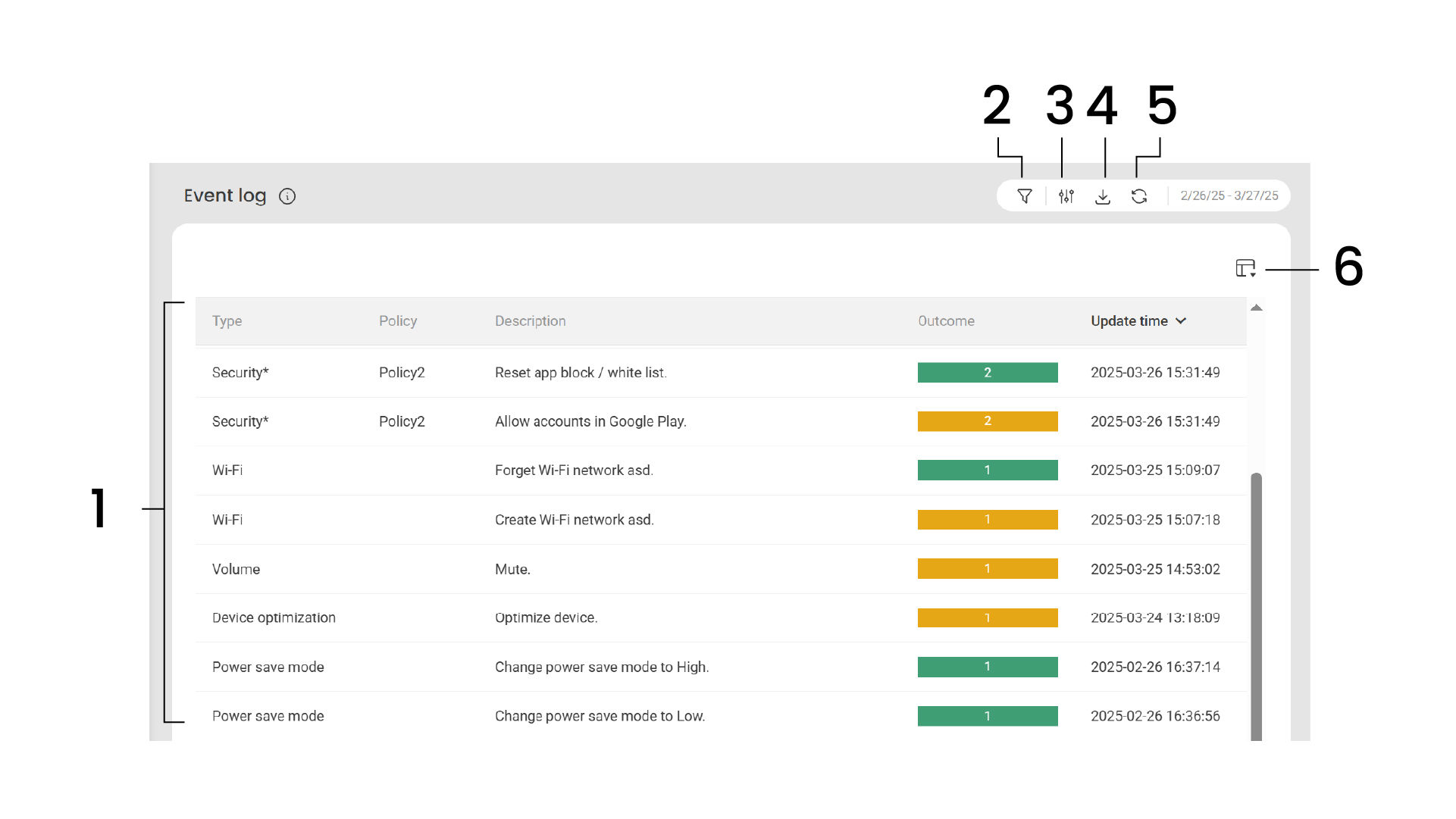Click green outcome bar for Reset app block
Screen dimensions: 1456x819
(987, 373)
